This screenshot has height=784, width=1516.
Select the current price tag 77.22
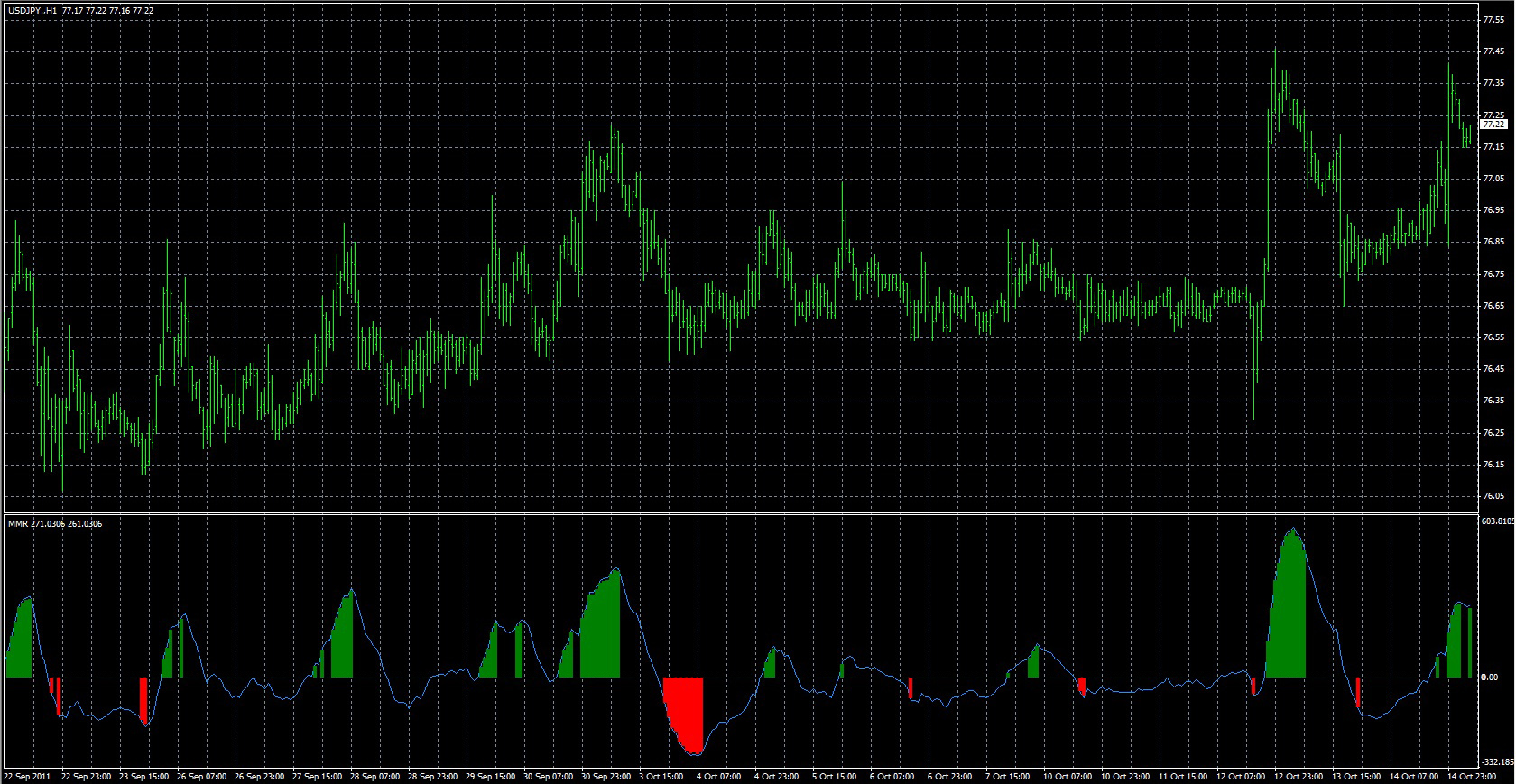click(x=1494, y=125)
